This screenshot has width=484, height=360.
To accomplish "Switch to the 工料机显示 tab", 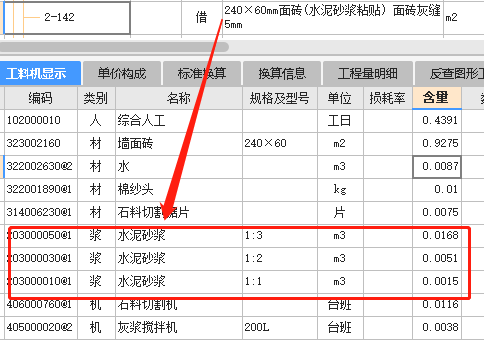I will [x=40, y=73].
